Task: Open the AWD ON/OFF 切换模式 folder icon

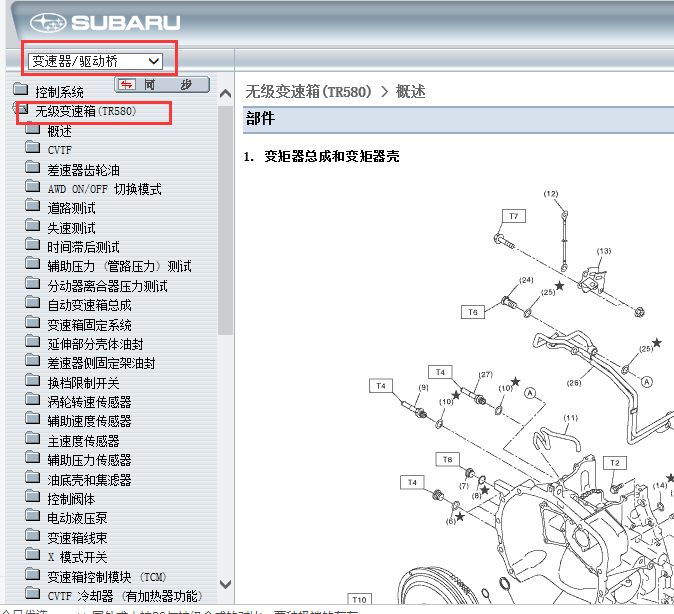Action: click(32, 186)
